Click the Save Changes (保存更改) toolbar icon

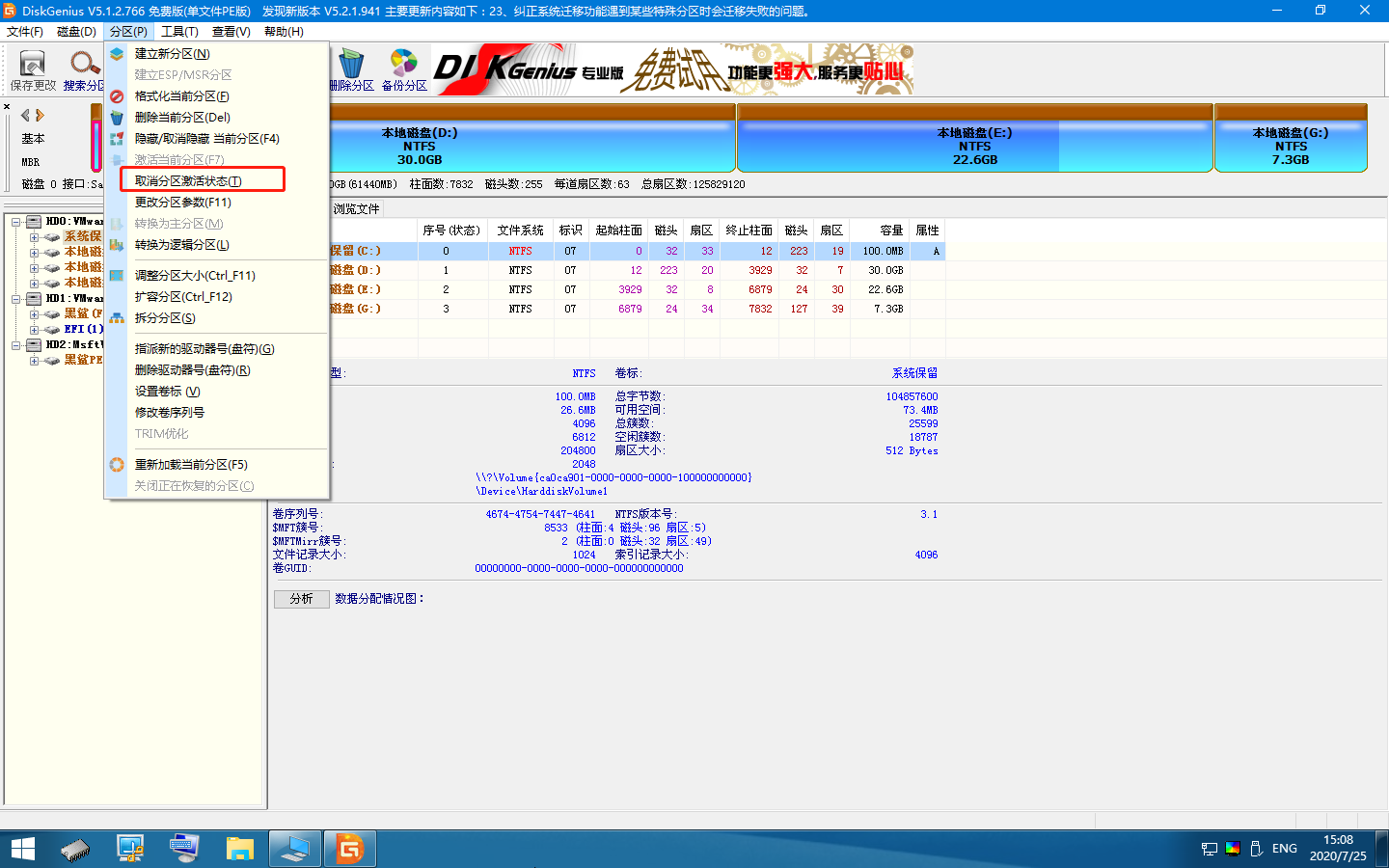(x=33, y=70)
